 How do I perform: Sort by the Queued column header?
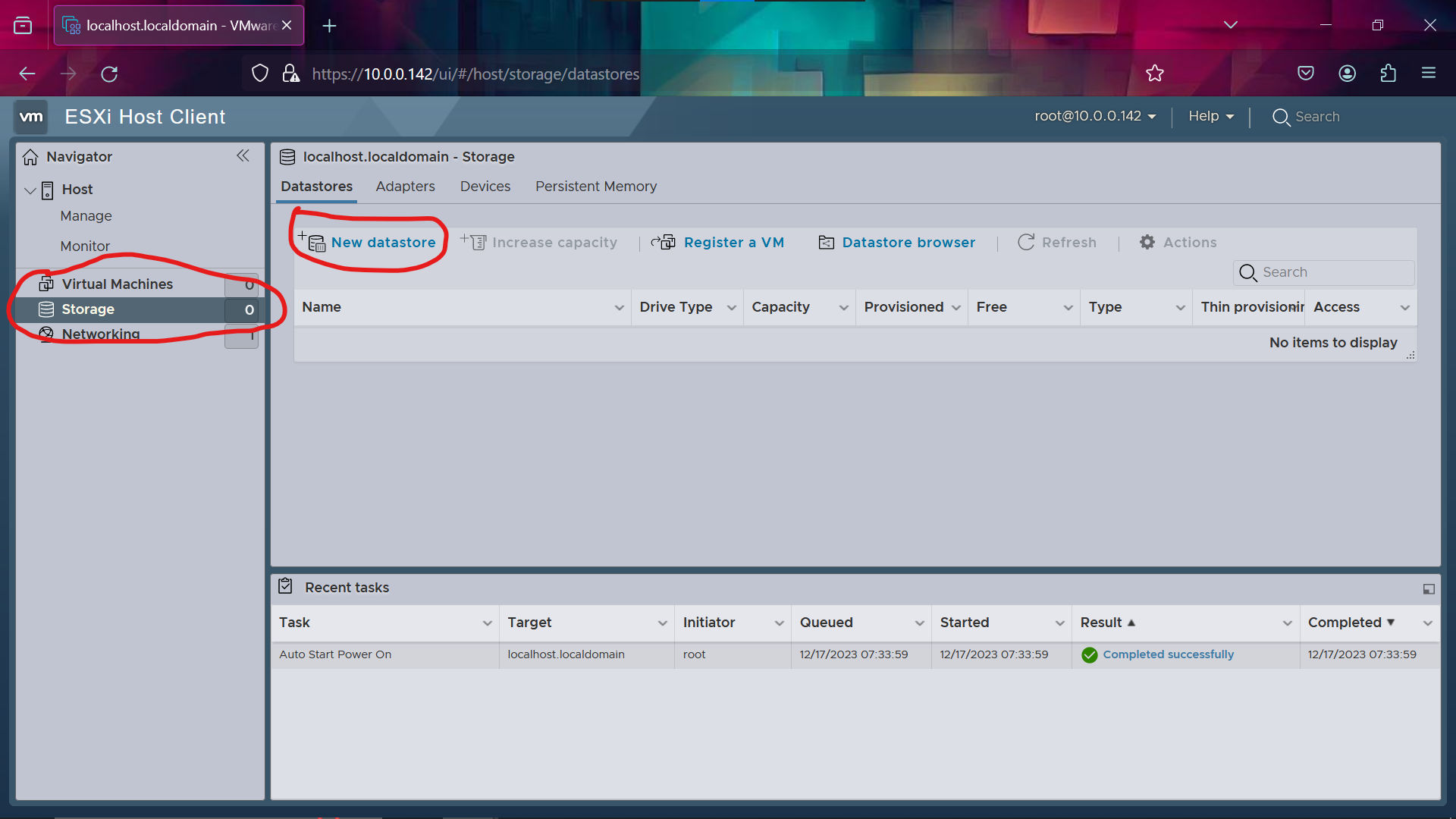click(x=826, y=623)
